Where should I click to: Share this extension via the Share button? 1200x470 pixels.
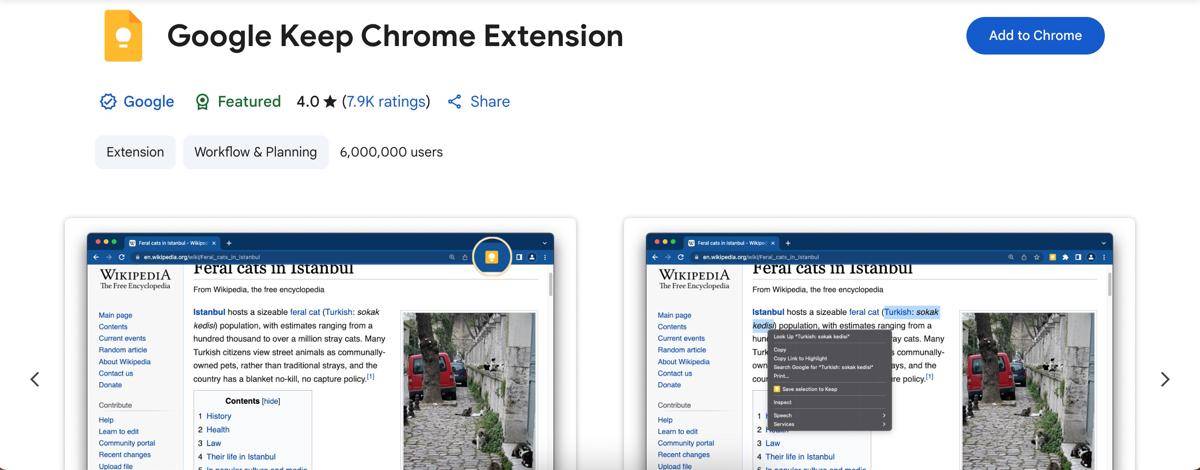pyautogui.click(x=478, y=101)
